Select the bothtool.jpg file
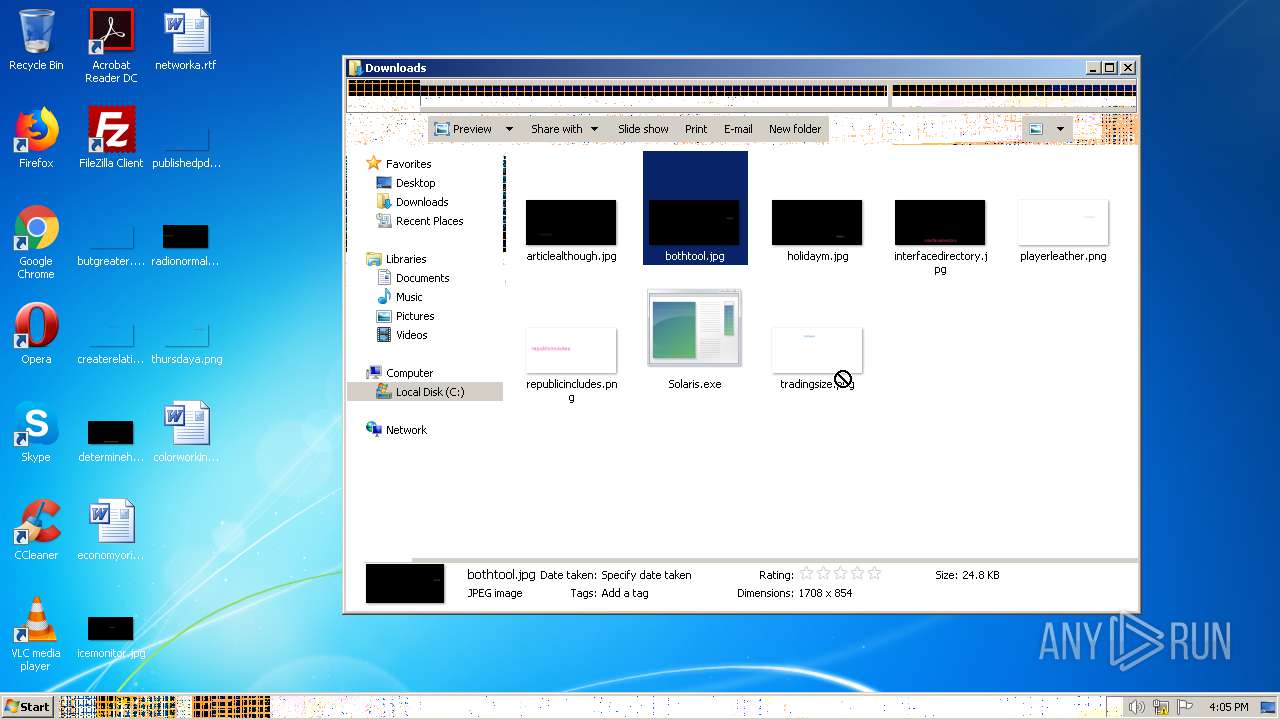This screenshot has width=1280, height=720. pyautogui.click(x=695, y=208)
